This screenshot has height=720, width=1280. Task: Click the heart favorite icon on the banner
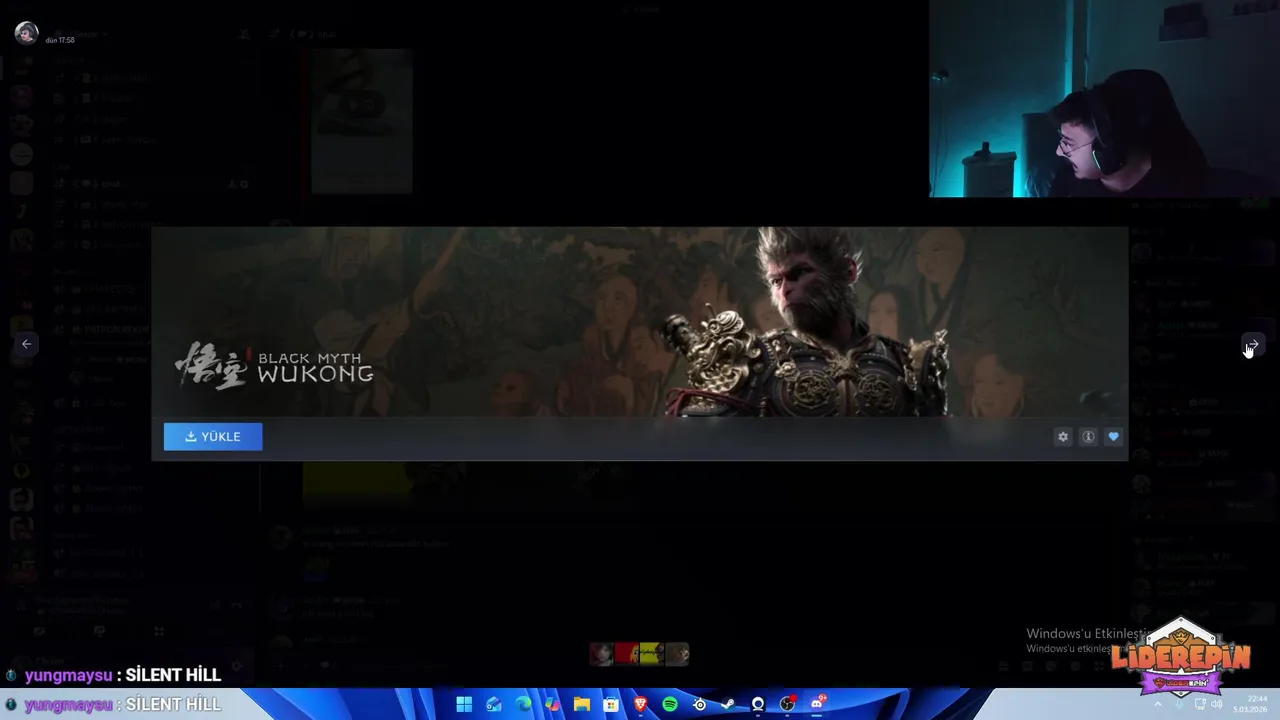[x=1113, y=437]
